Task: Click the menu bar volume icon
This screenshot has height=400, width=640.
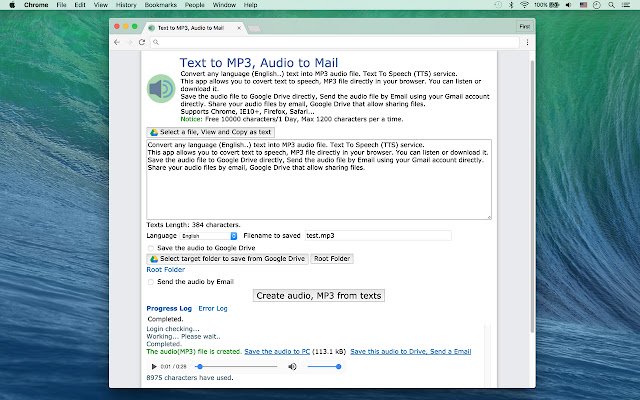Action: 569,5
